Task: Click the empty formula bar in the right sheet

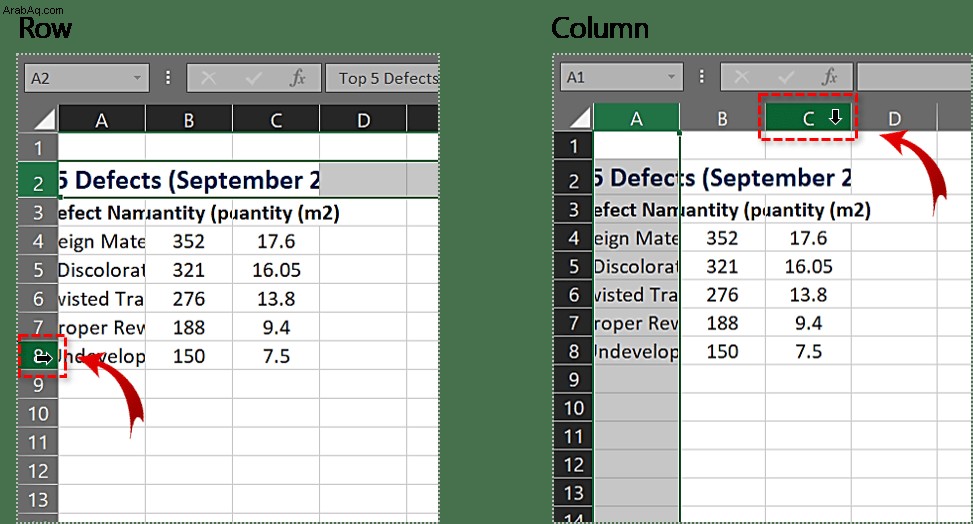Action: coord(915,77)
